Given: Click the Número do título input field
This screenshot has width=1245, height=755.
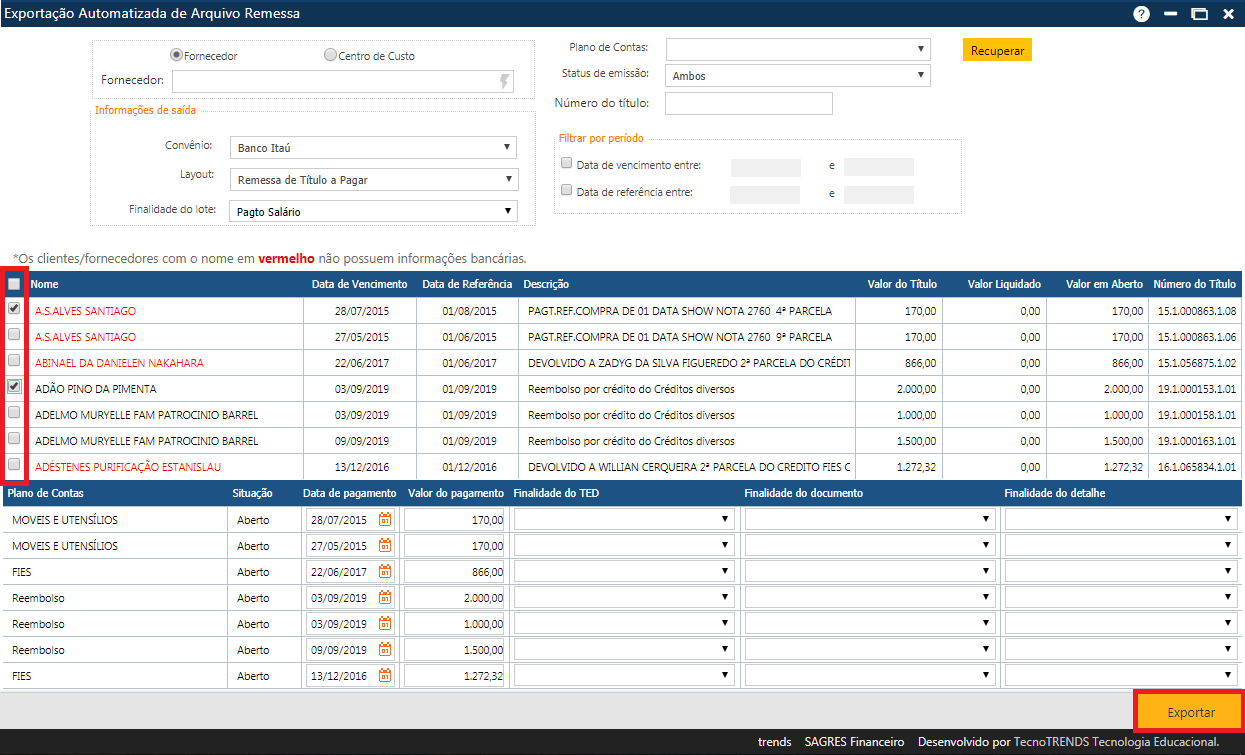Looking at the screenshot, I should (748, 103).
